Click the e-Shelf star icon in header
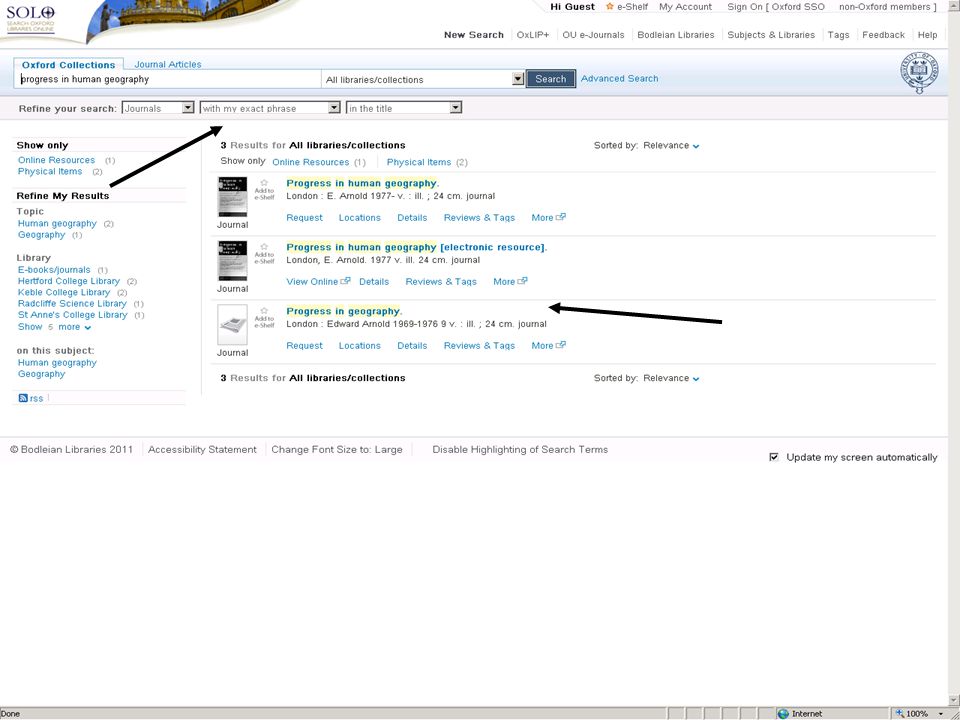Image resolution: width=960 pixels, height=720 pixels. (x=609, y=7)
